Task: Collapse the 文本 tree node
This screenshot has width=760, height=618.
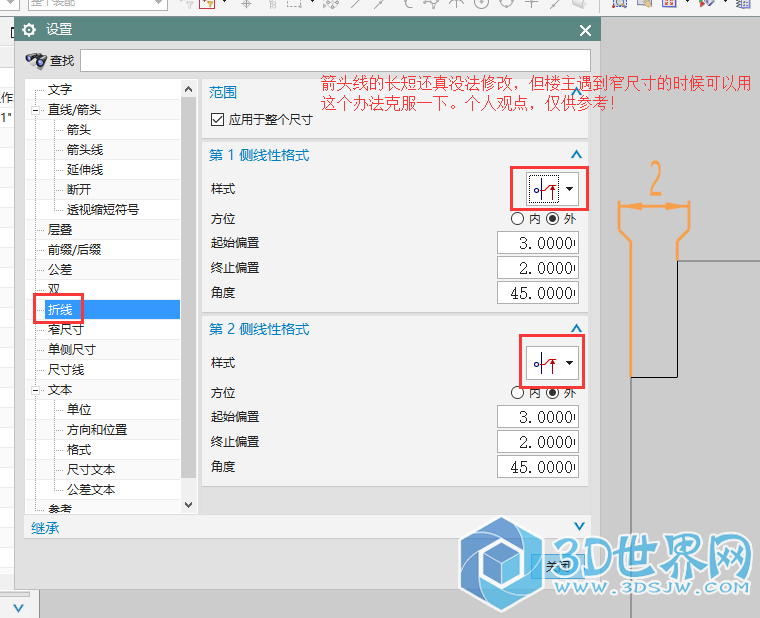Action: point(35,390)
